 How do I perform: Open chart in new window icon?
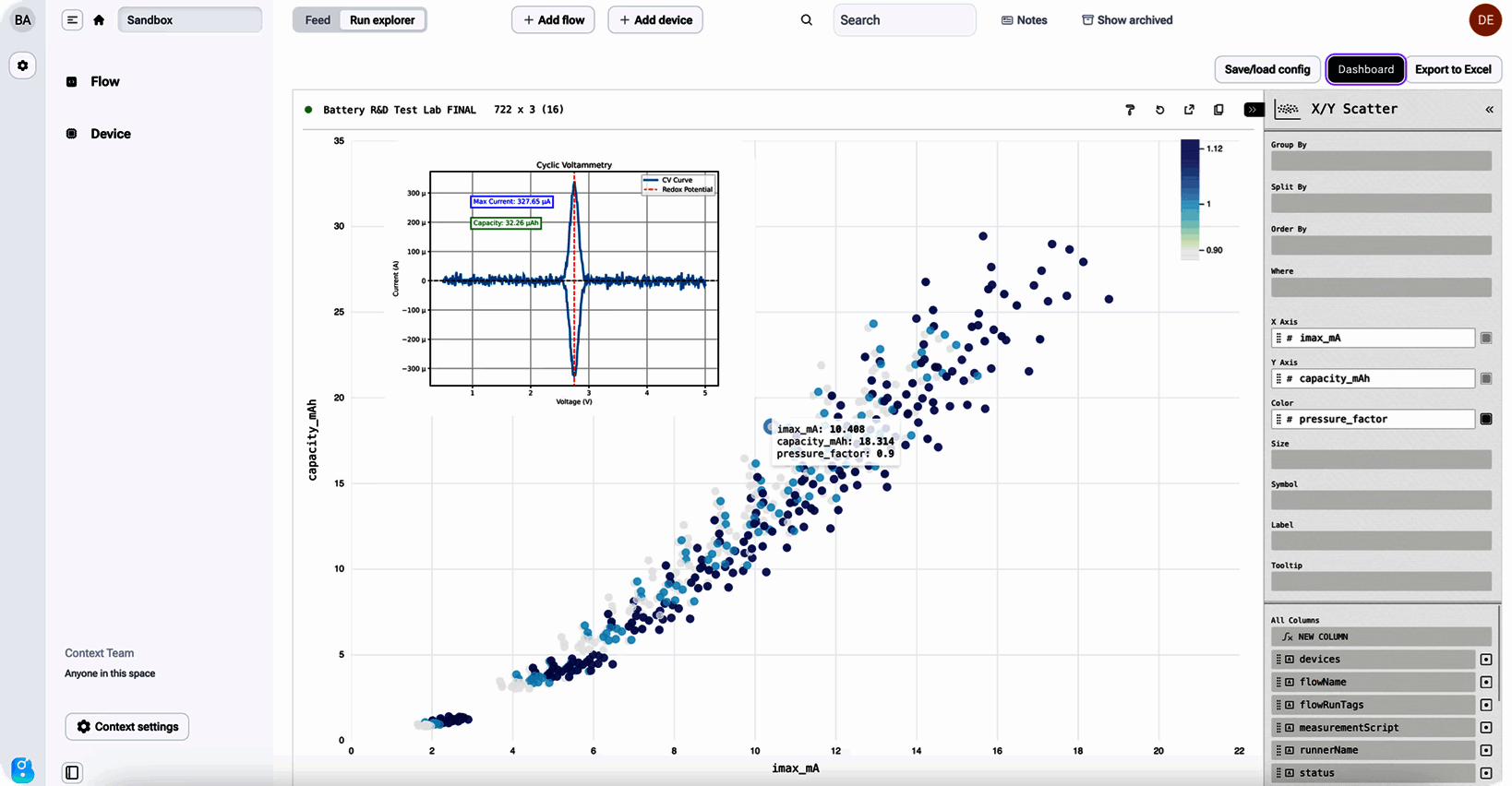(1189, 110)
